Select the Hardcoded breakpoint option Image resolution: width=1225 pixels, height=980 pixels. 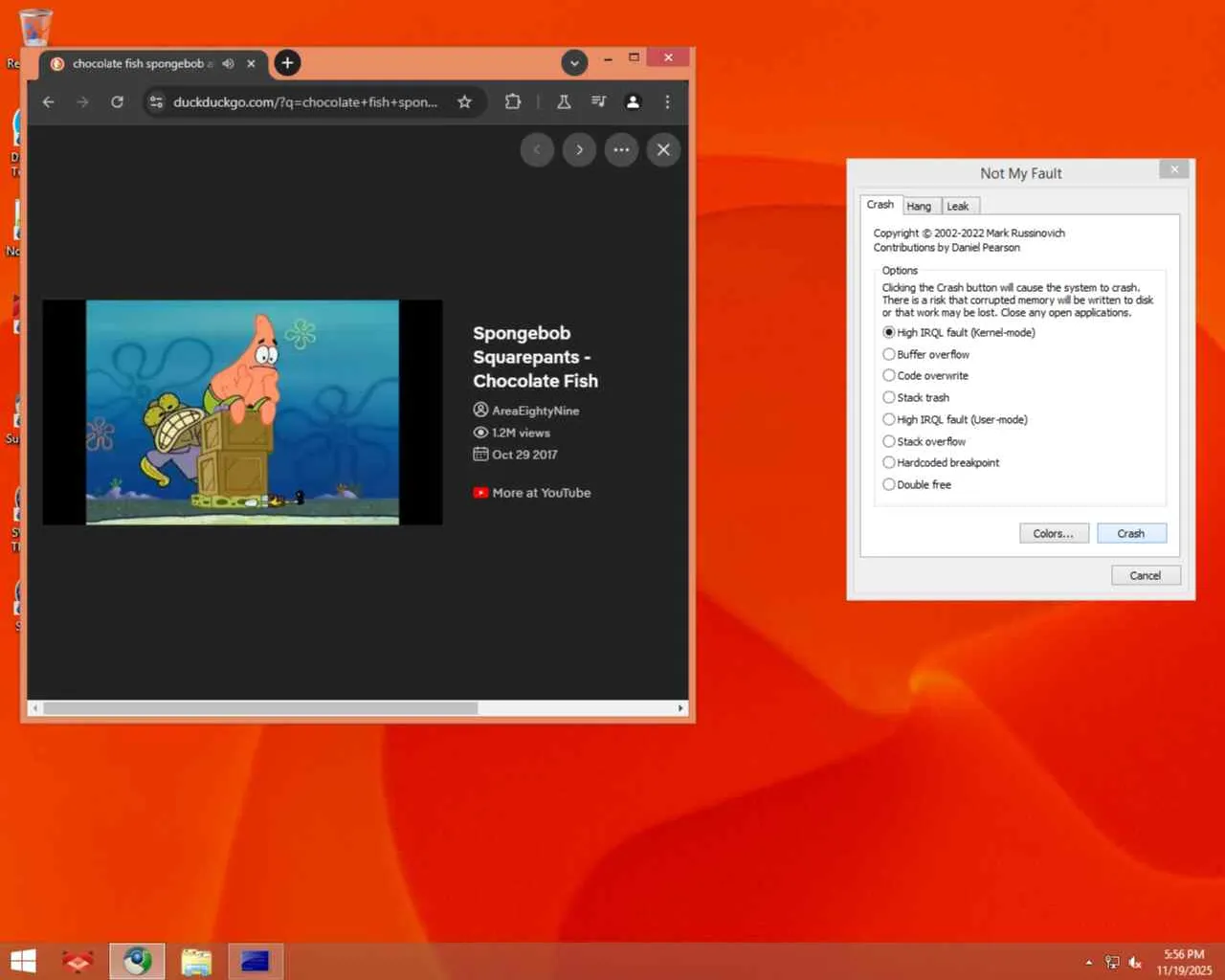[x=941, y=462]
